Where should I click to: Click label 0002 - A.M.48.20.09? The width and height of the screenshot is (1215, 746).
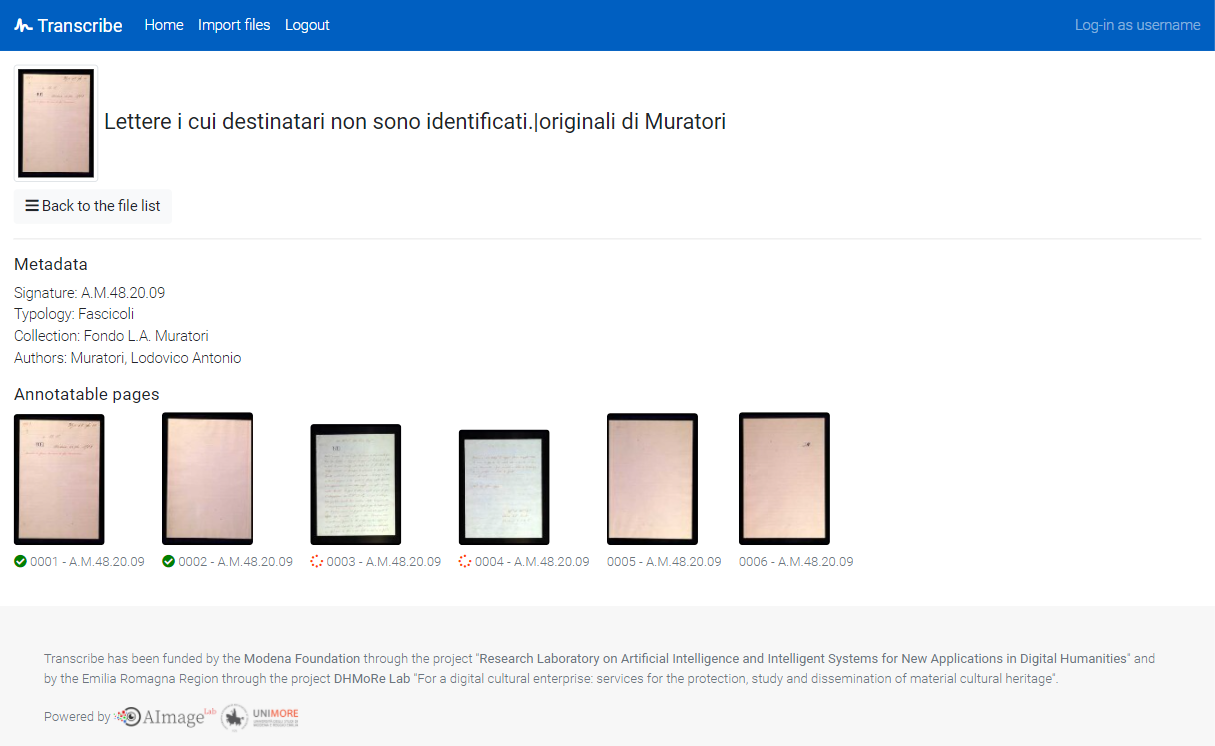[x=236, y=562]
